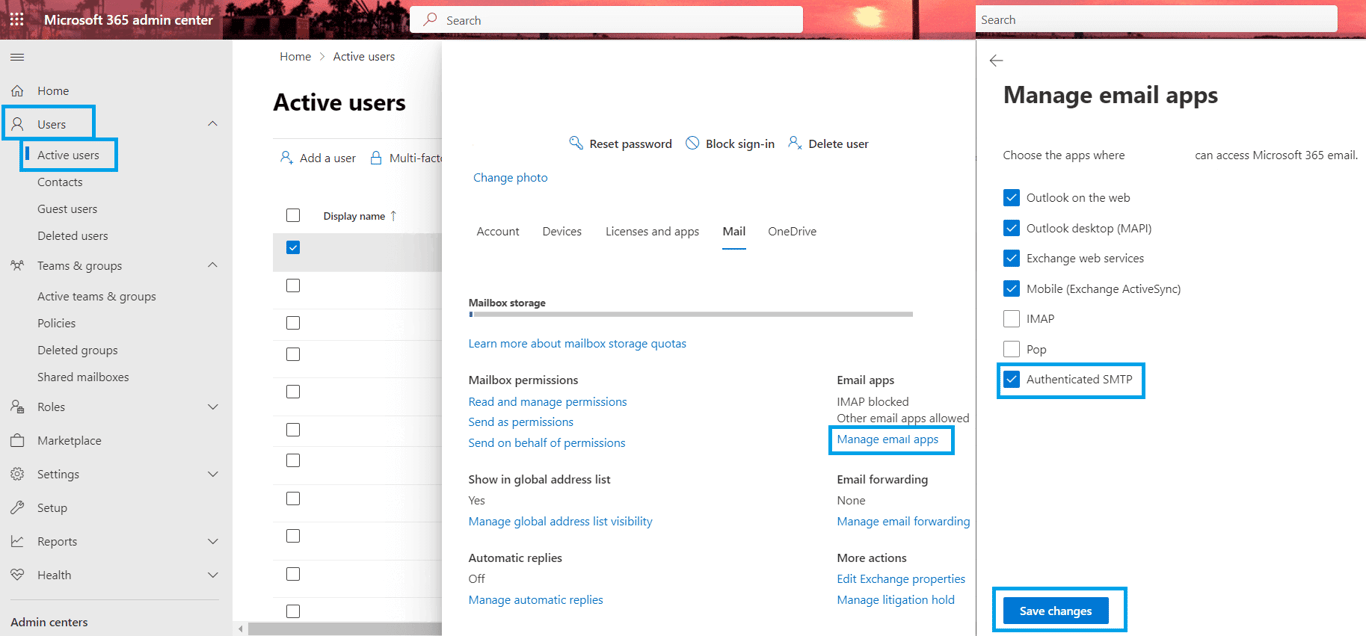Click the Users person icon in sidebar
This screenshot has height=636, width=1366.
click(17, 124)
